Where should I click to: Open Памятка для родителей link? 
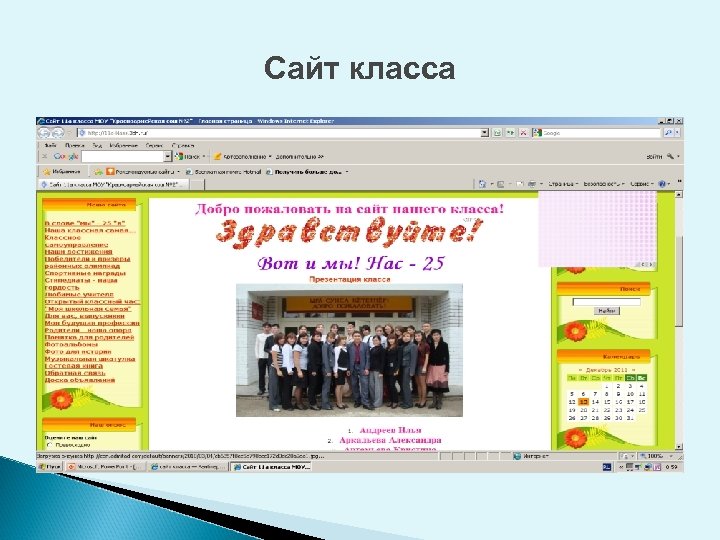(89, 337)
